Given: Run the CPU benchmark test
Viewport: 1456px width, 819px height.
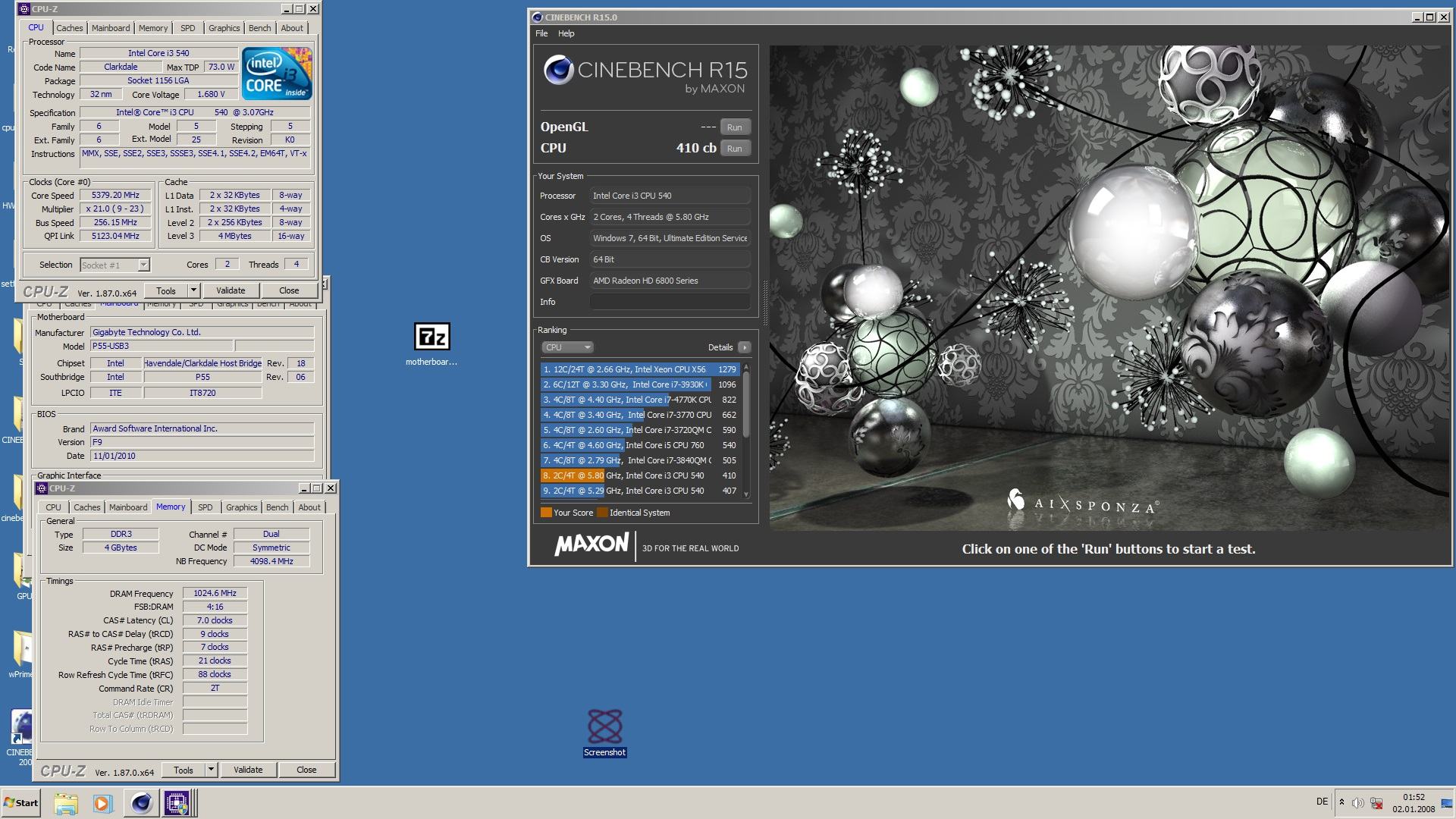Looking at the screenshot, I should click(x=734, y=149).
